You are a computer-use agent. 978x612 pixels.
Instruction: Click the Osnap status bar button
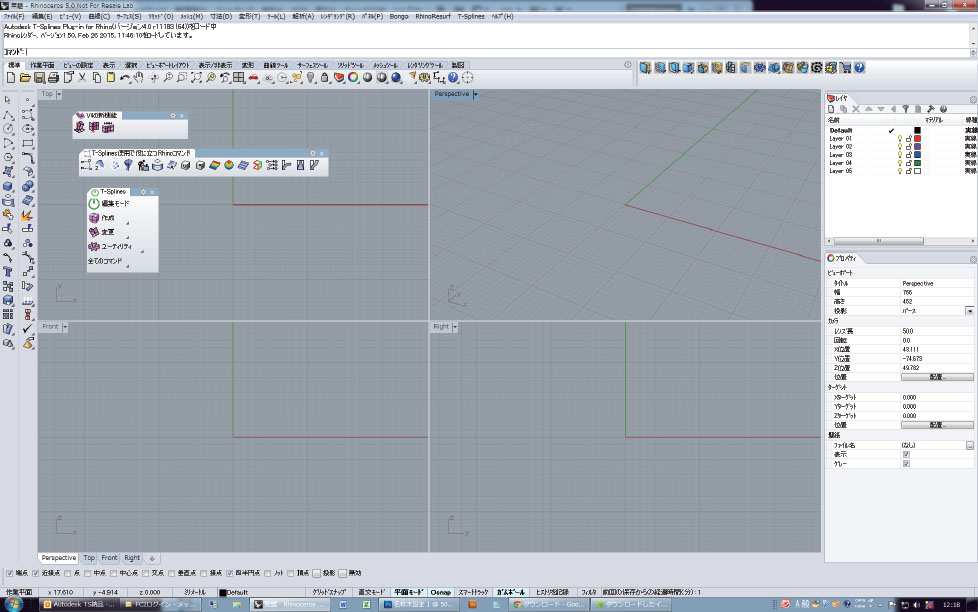coord(440,592)
